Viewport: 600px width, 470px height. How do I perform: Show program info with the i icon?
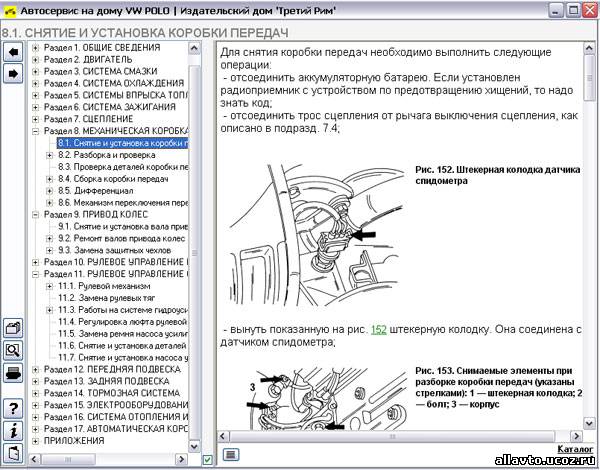[13, 431]
